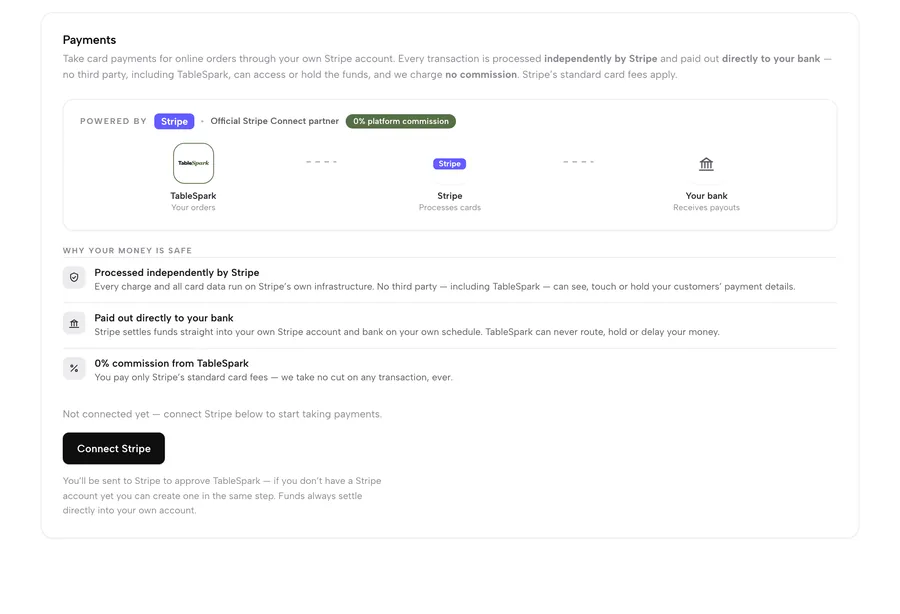Click the Connect Stripe button
900x614 pixels.
114,448
